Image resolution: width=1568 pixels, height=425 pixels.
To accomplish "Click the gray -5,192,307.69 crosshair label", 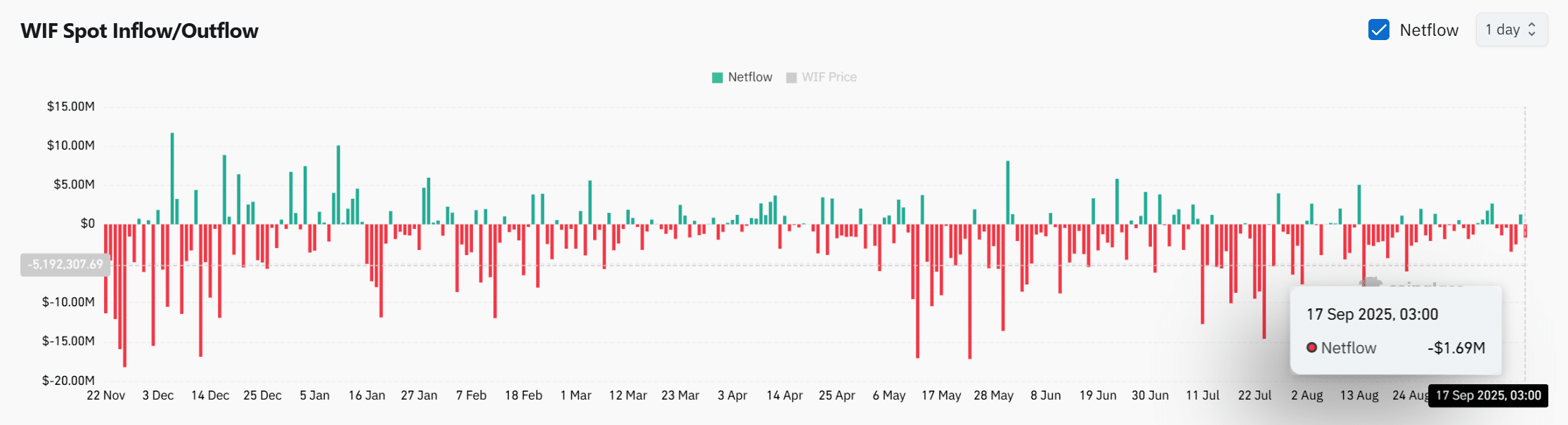I will click(65, 264).
